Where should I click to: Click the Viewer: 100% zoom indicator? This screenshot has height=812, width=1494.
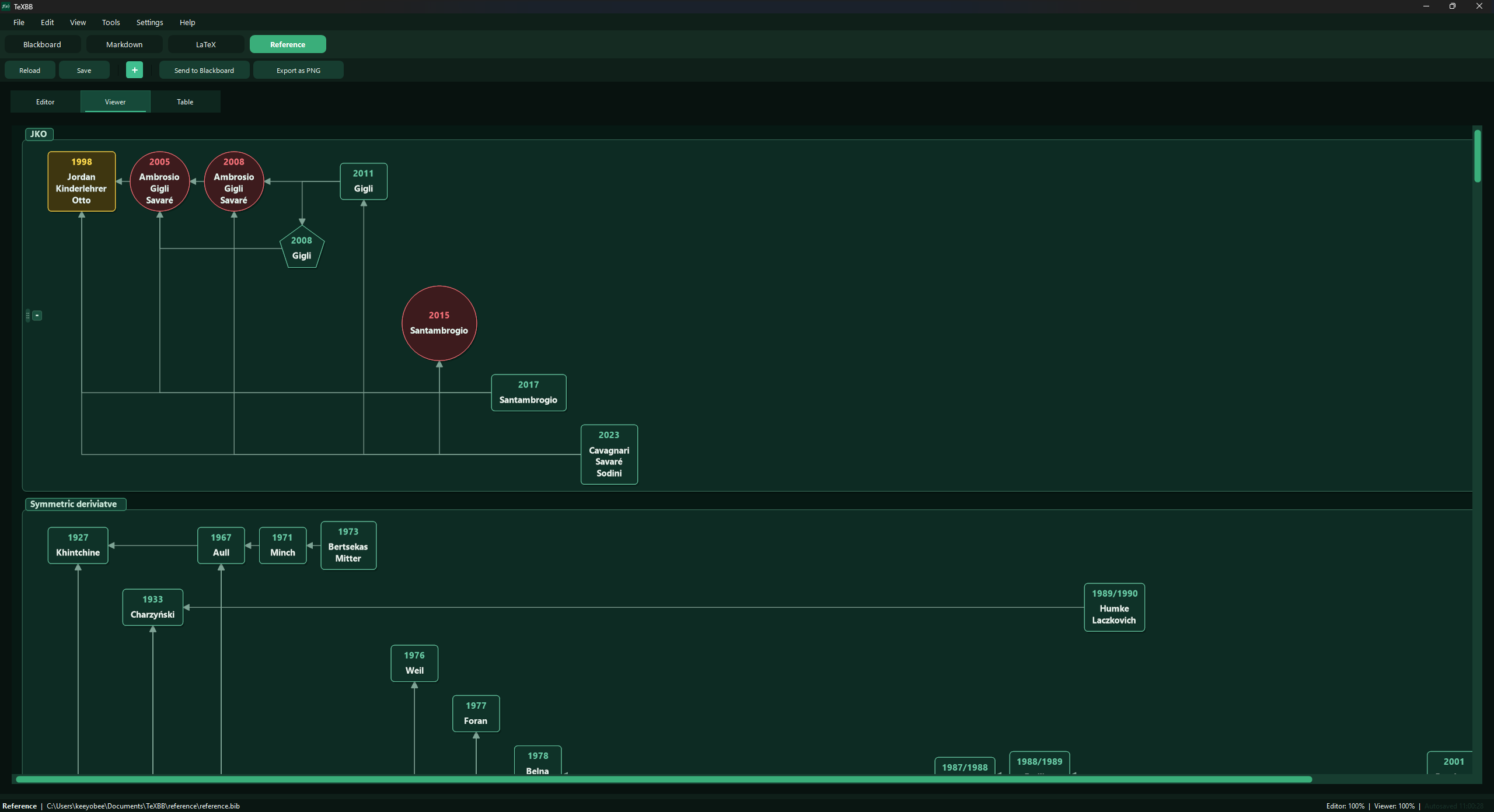pyautogui.click(x=1394, y=806)
